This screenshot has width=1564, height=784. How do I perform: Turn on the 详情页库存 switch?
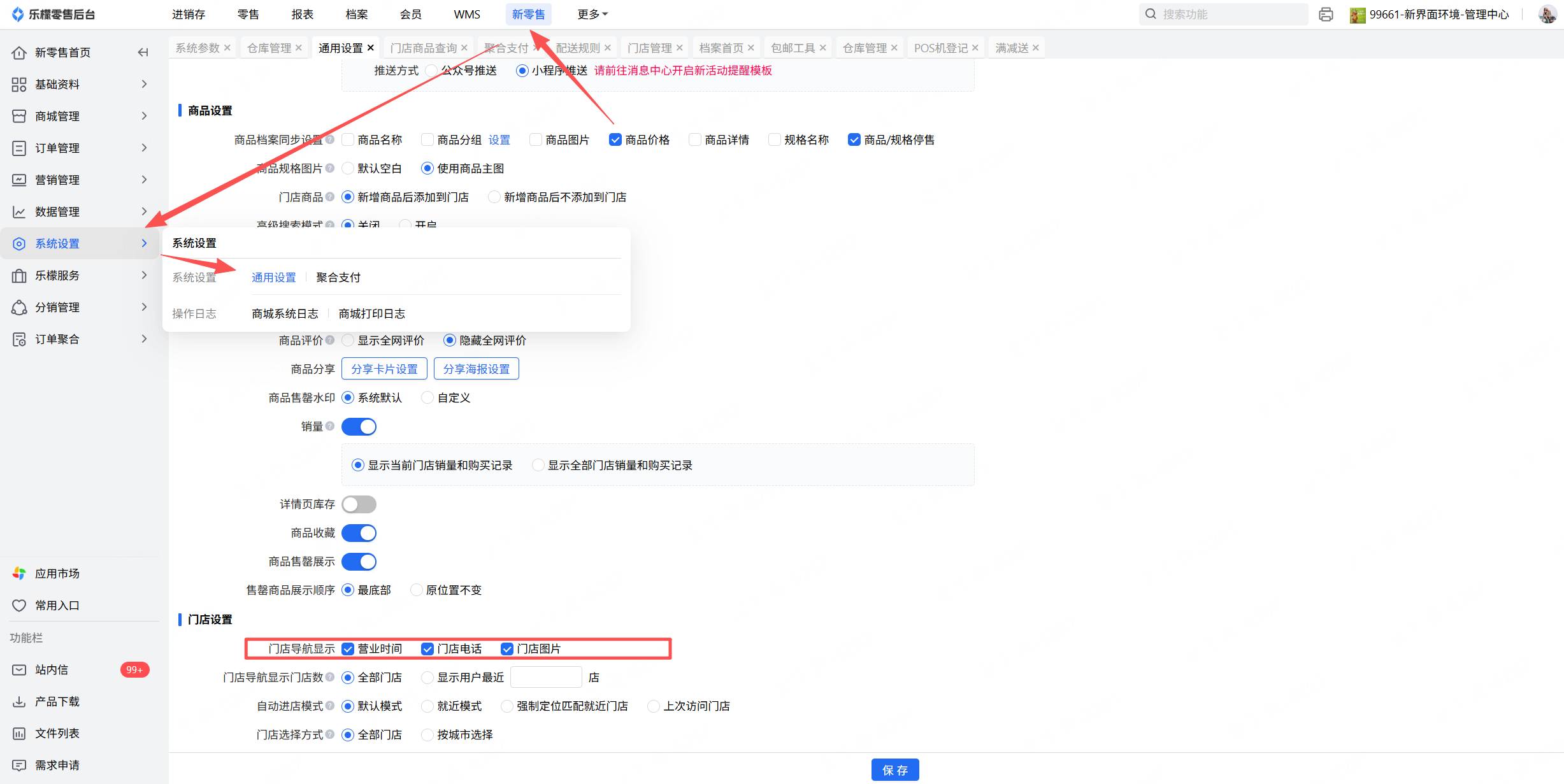359,504
